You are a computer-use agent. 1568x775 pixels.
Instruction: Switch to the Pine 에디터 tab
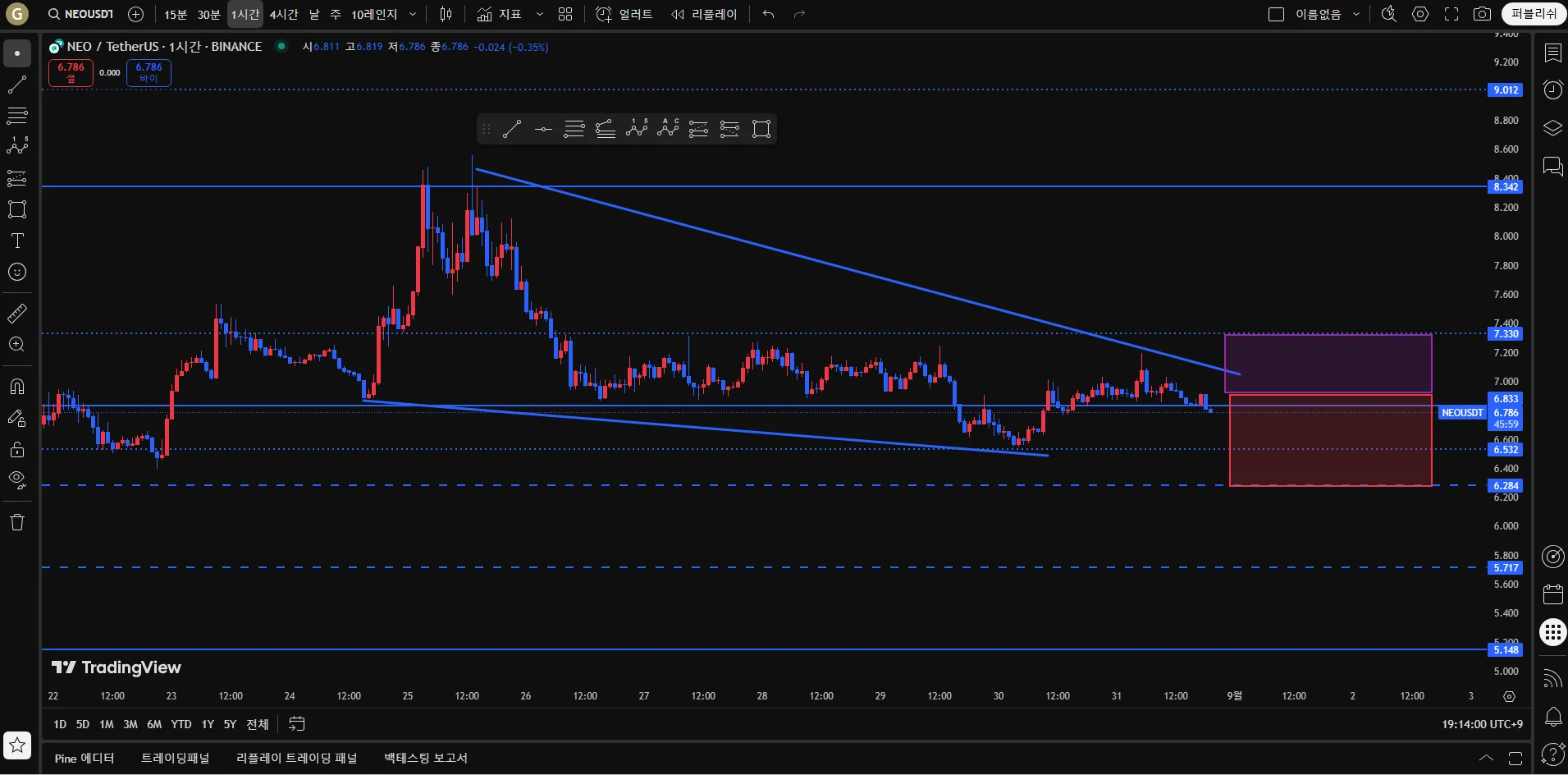click(x=85, y=758)
